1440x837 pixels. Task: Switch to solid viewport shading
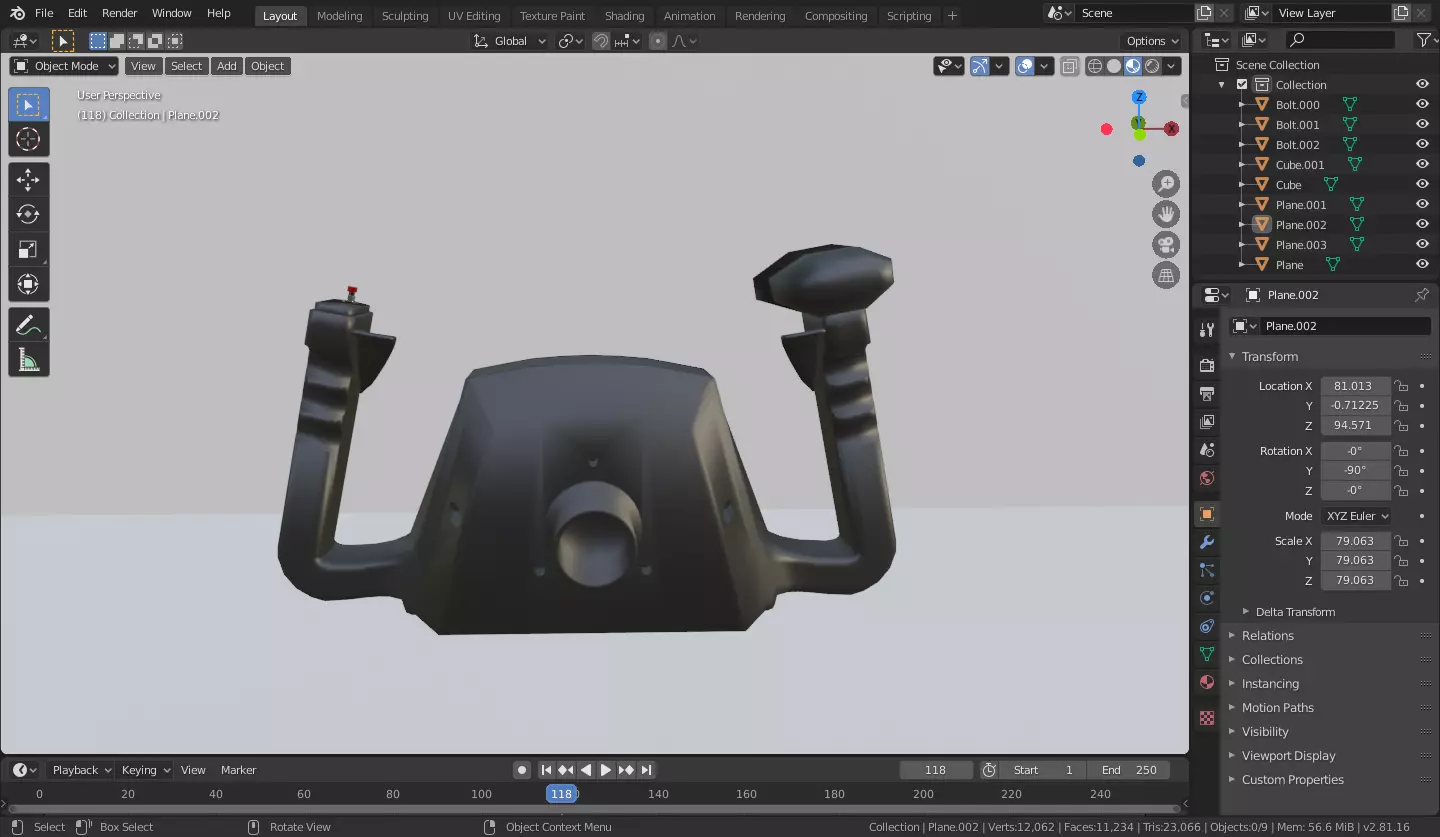click(1114, 66)
